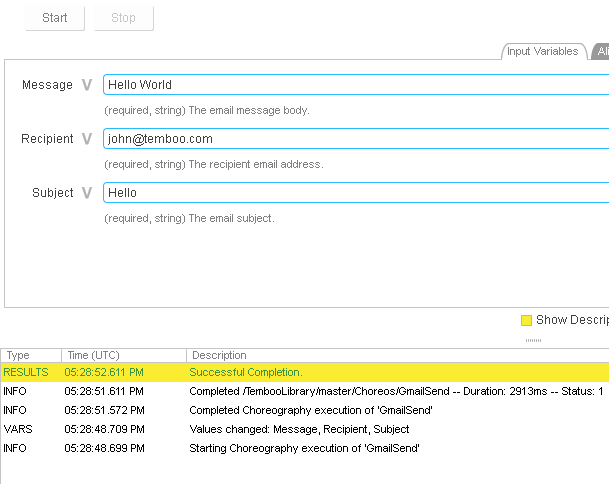The image size is (609, 484).
Task: Focus the Message input field with Hello World
Action: pos(356,85)
